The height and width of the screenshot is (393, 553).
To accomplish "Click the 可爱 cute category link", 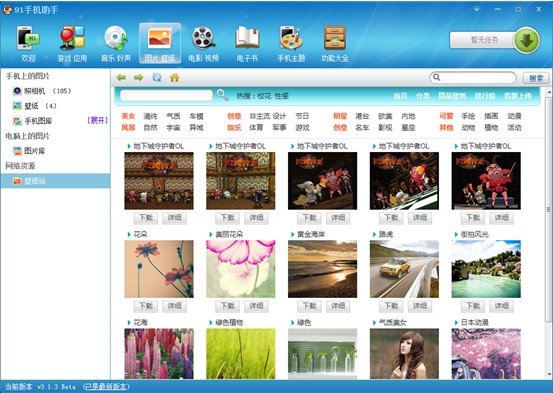I will (x=446, y=116).
